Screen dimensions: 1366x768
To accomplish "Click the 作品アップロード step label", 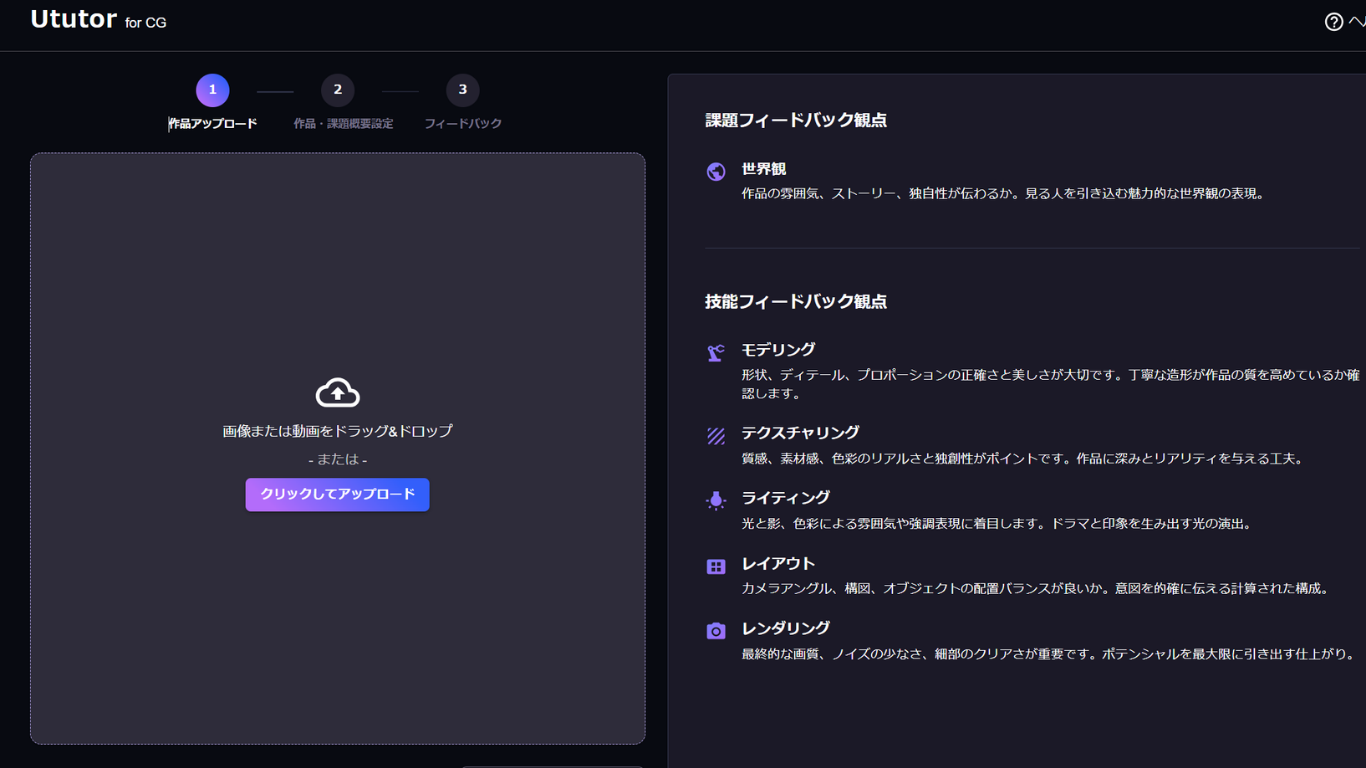I will coord(213,124).
